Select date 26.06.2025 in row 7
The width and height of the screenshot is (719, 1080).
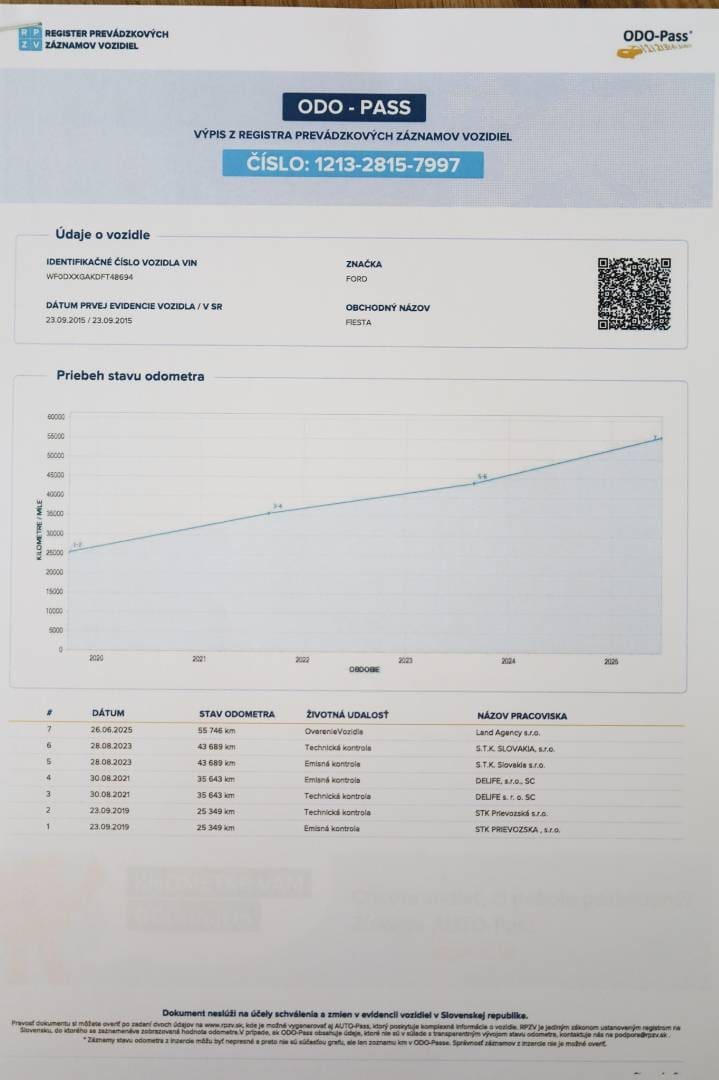coord(111,729)
